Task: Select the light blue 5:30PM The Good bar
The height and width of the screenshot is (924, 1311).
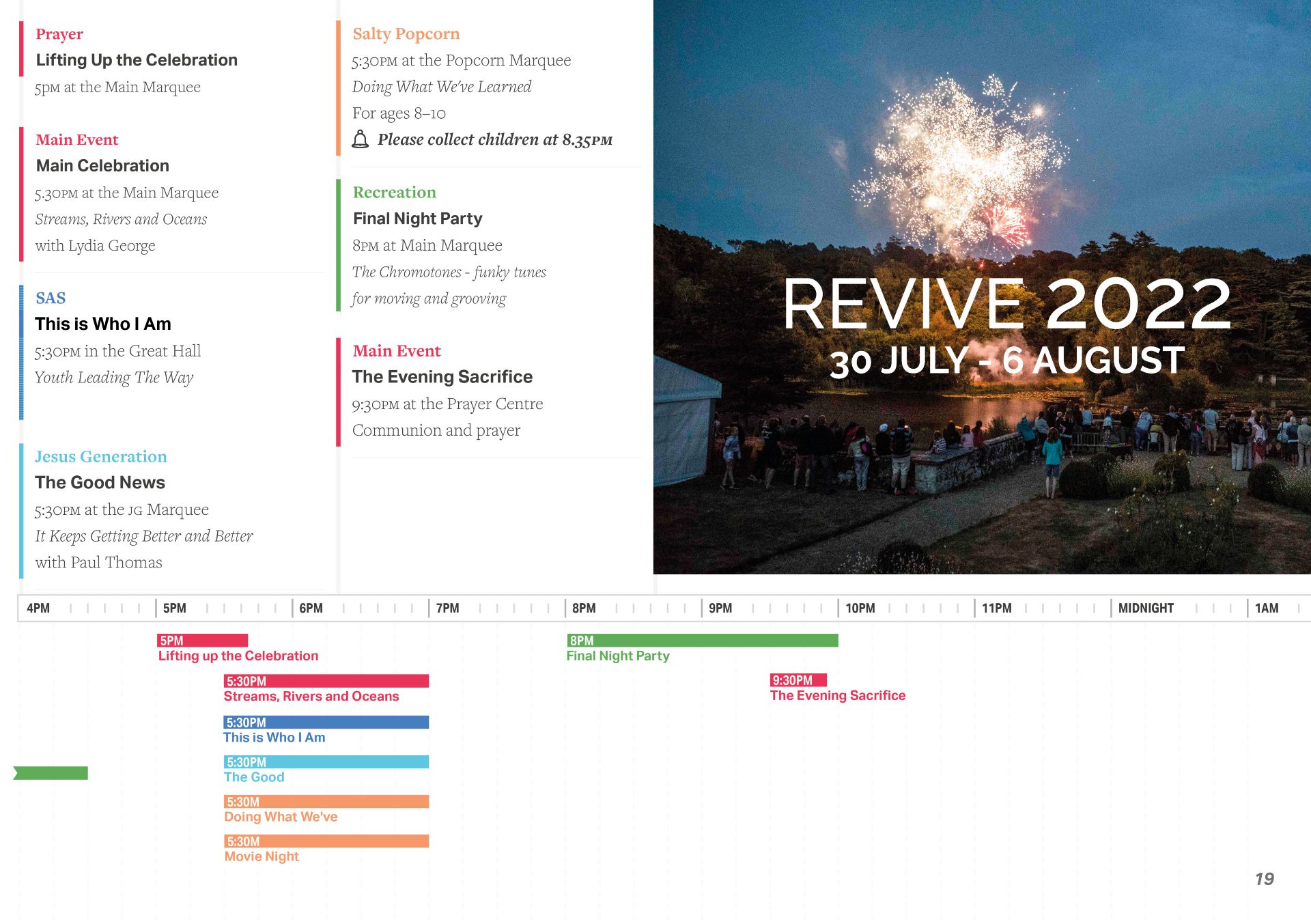Action: [326, 761]
